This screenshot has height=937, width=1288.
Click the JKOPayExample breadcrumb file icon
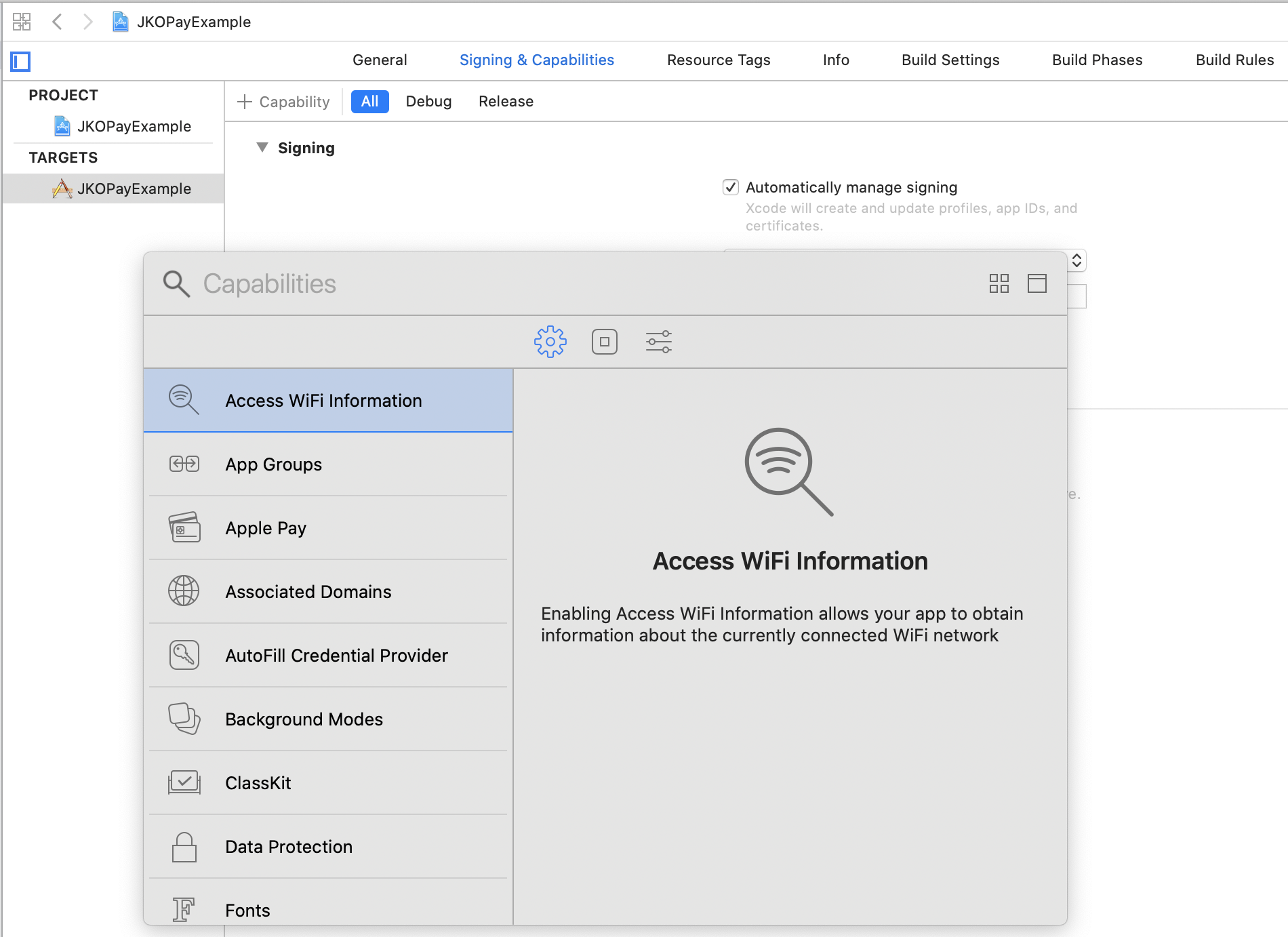[121, 22]
